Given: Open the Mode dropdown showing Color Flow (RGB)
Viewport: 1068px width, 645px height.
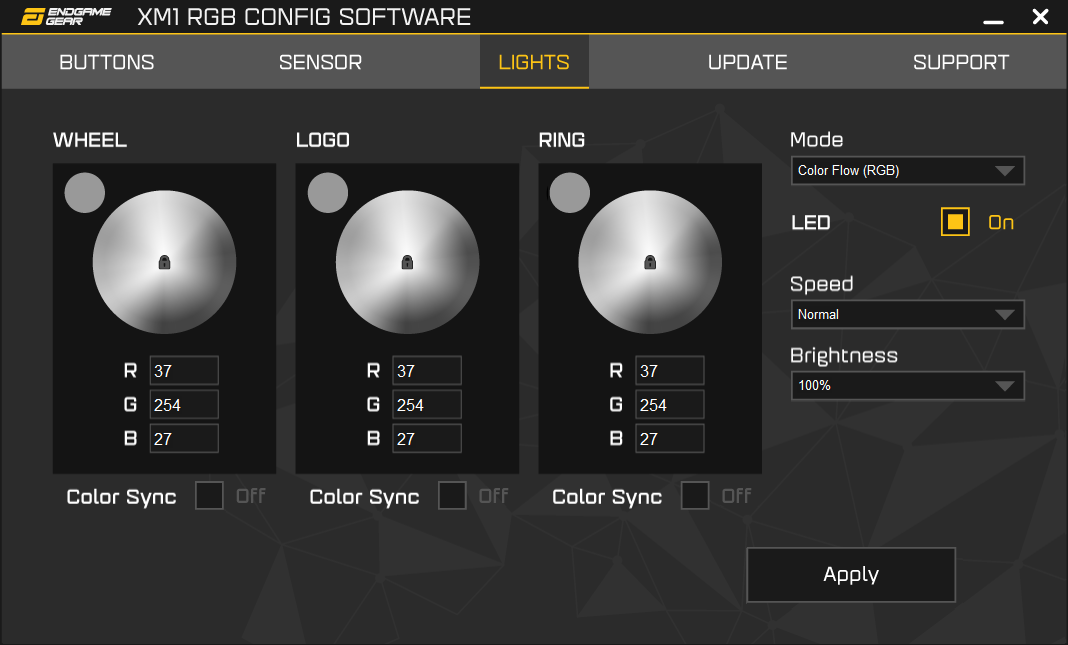Looking at the screenshot, I should [x=907, y=170].
